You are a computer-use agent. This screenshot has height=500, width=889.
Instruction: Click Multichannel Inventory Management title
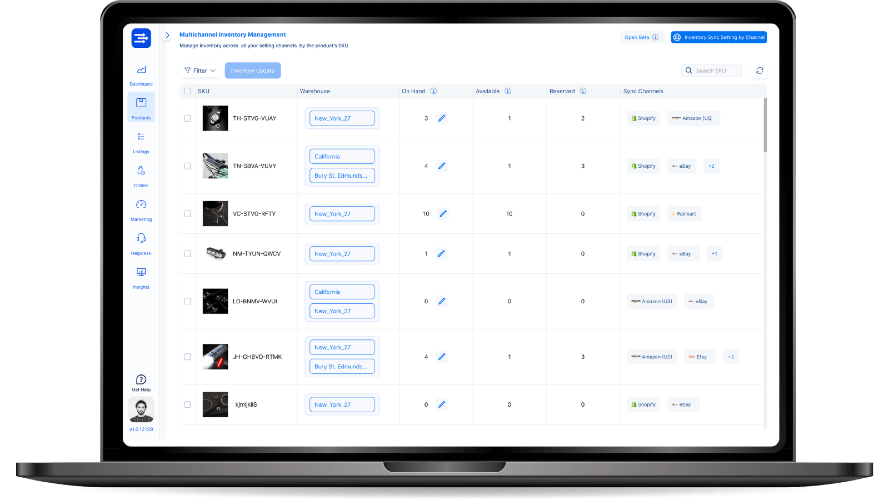click(232, 35)
